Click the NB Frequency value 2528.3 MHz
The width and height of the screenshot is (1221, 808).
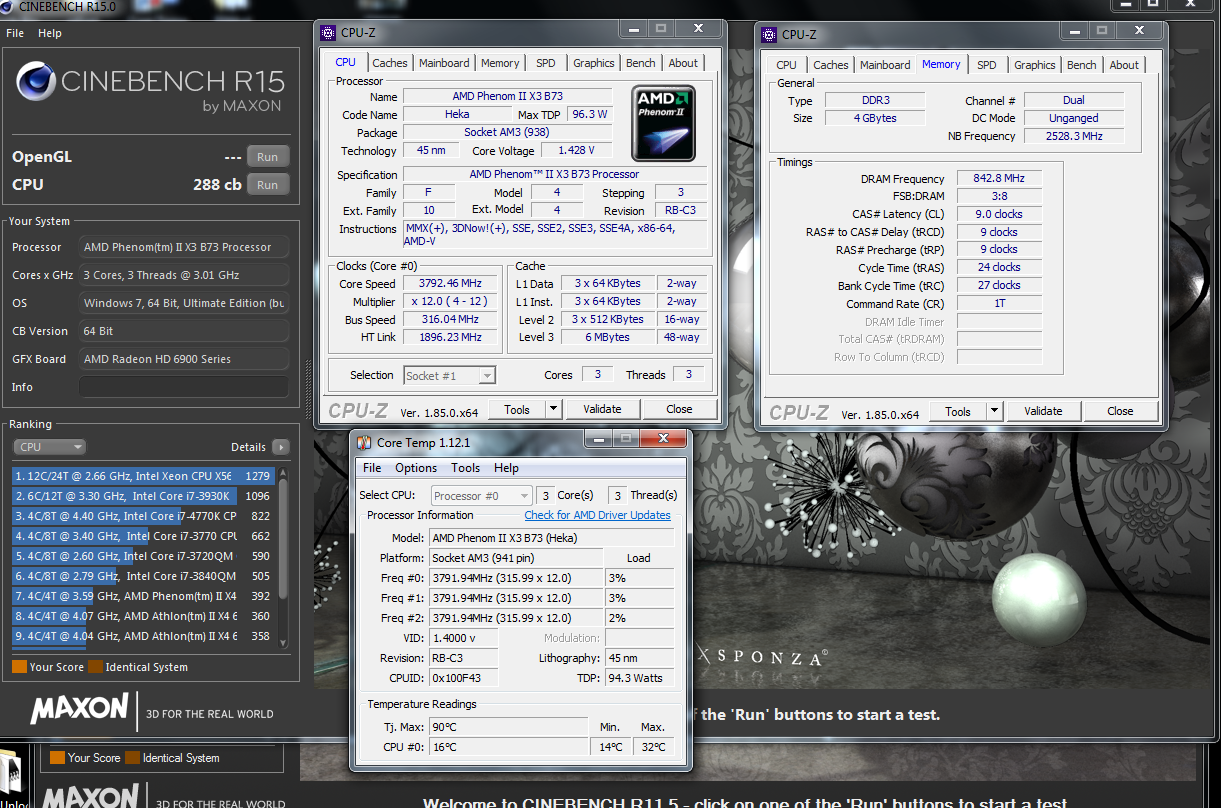tap(1074, 136)
